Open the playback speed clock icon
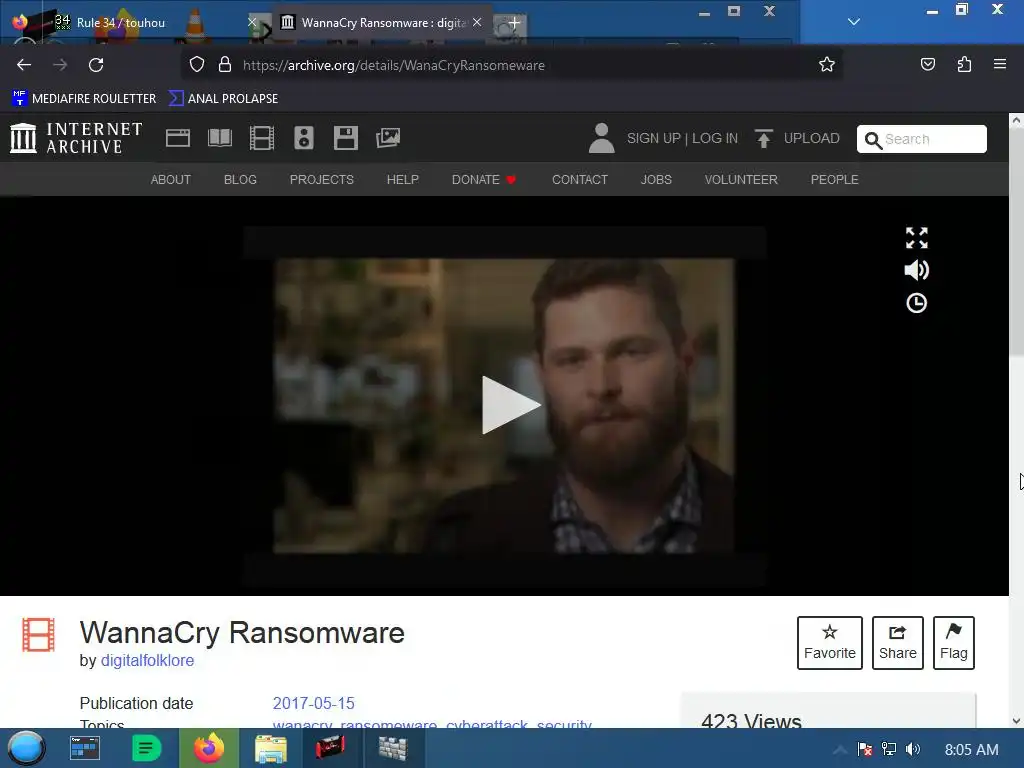This screenshot has height=768, width=1024. 917,303
